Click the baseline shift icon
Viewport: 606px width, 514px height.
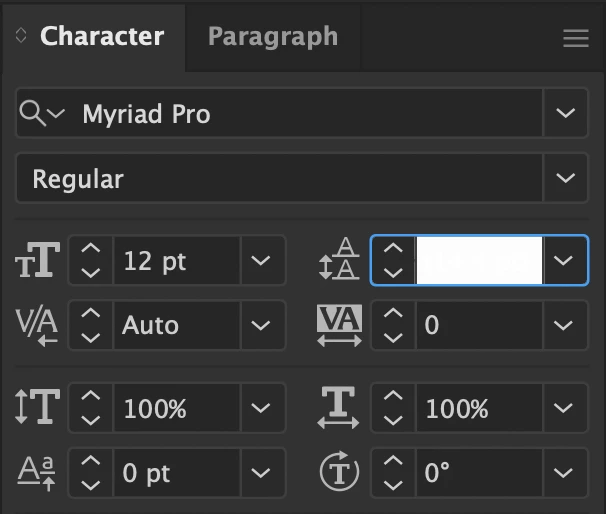38,472
